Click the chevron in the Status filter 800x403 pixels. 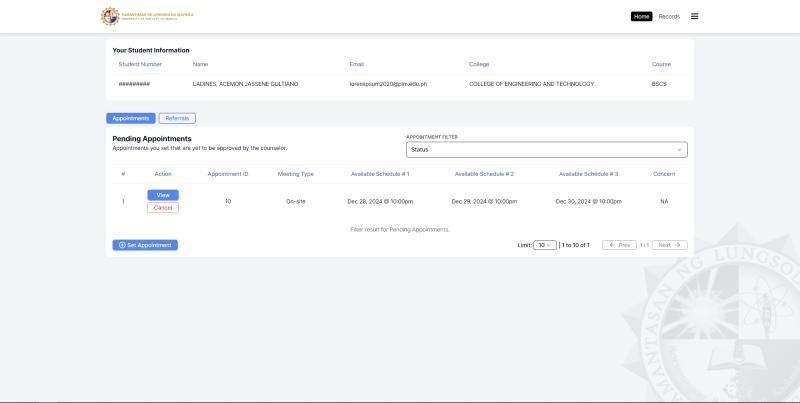[x=680, y=149]
